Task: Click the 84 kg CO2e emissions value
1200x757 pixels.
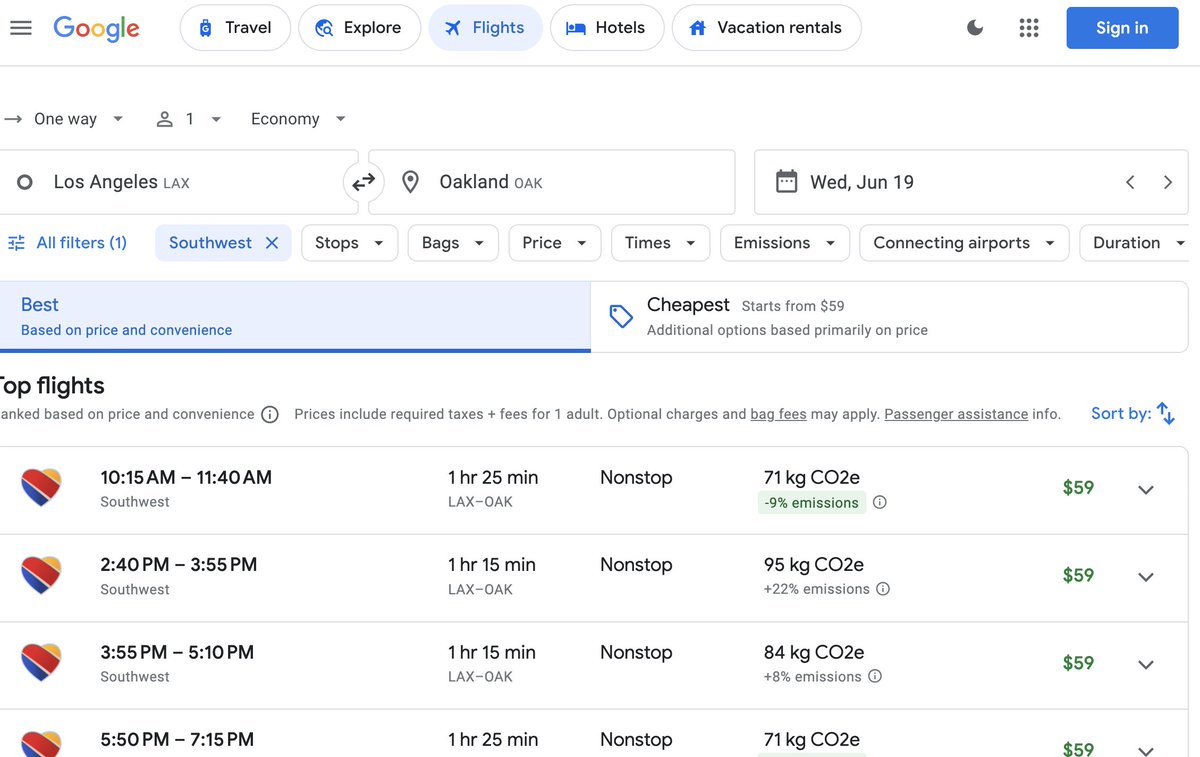Action: click(x=813, y=652)
